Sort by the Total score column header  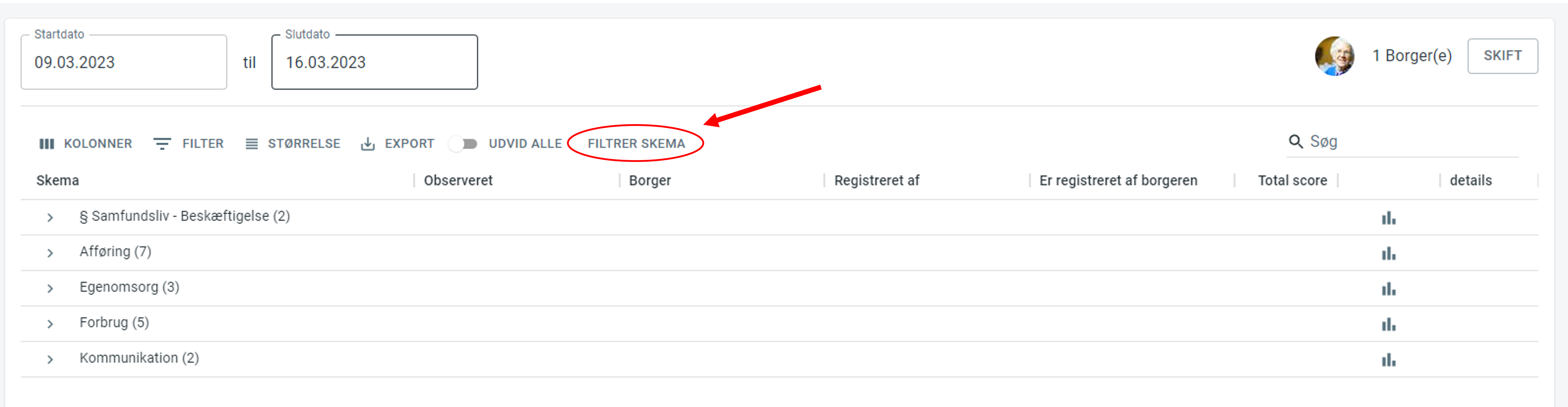click(1292, 180)
